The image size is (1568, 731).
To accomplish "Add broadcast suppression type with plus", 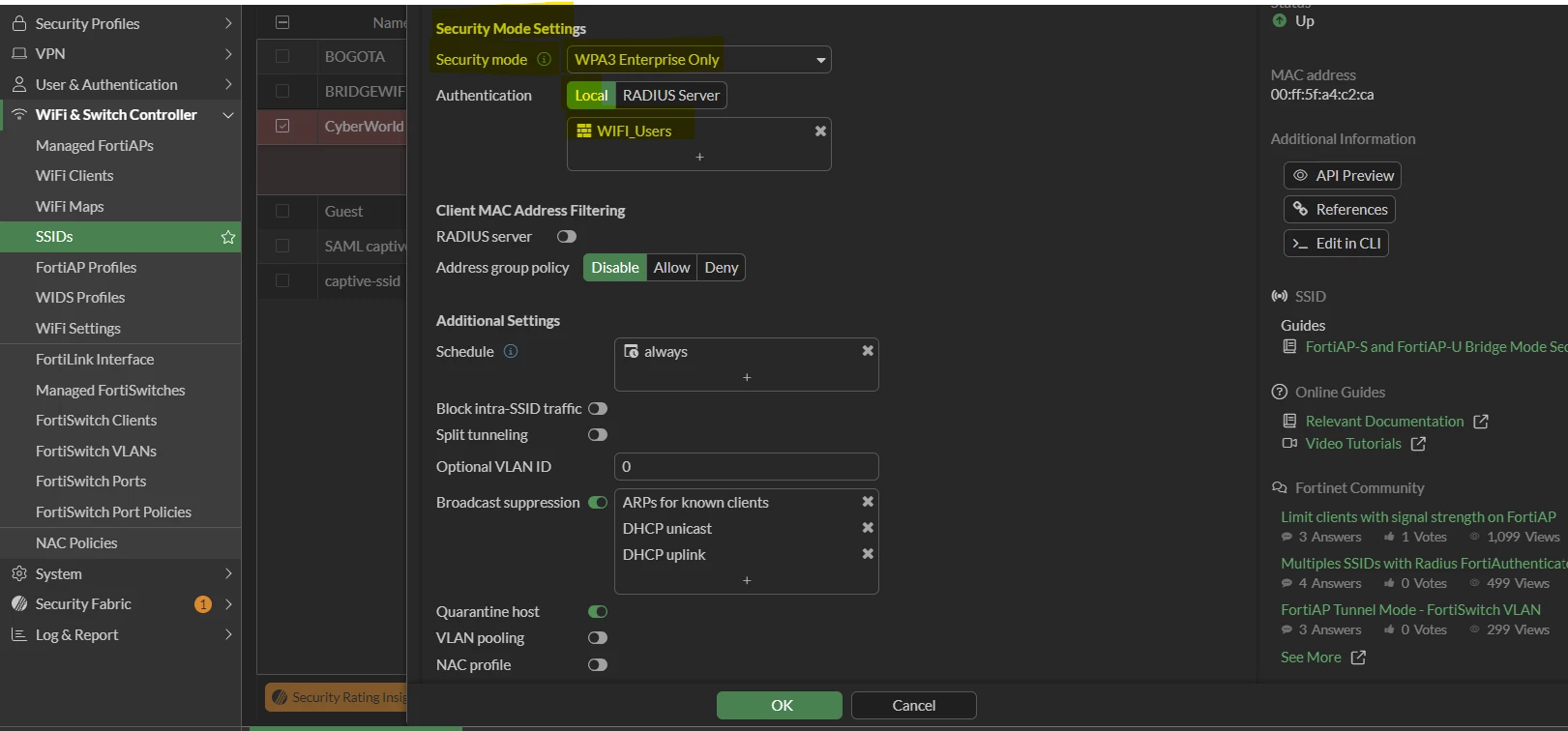I will [x=747, y=580].
